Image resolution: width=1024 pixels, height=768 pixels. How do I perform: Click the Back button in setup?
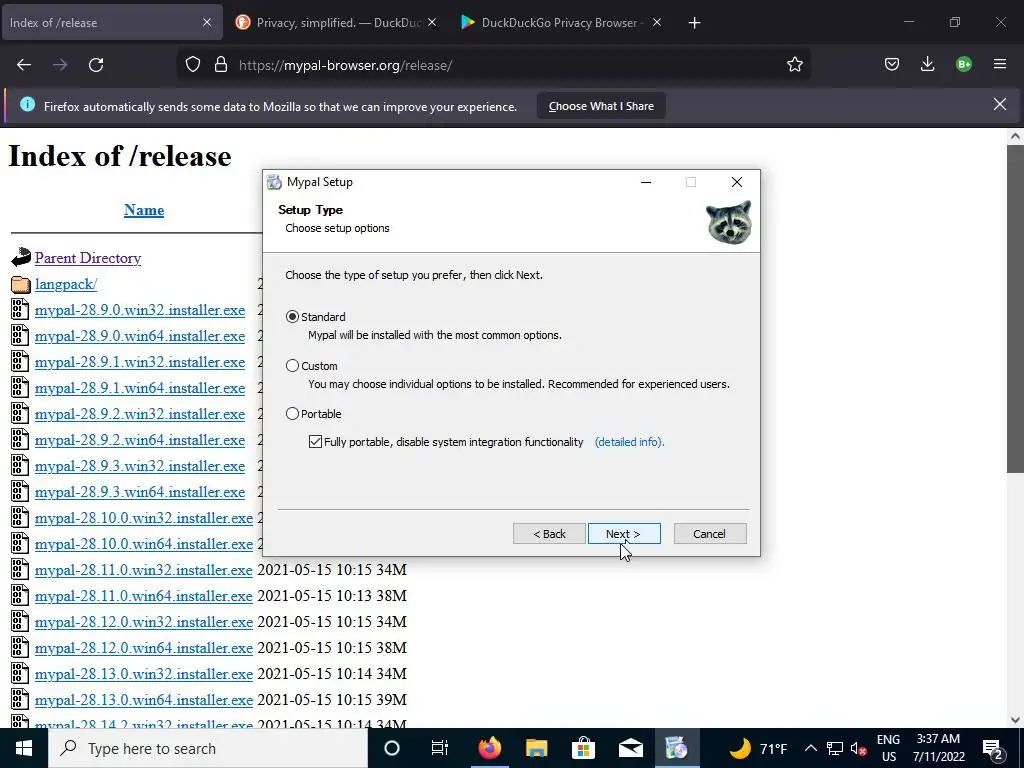pos(549,534)
